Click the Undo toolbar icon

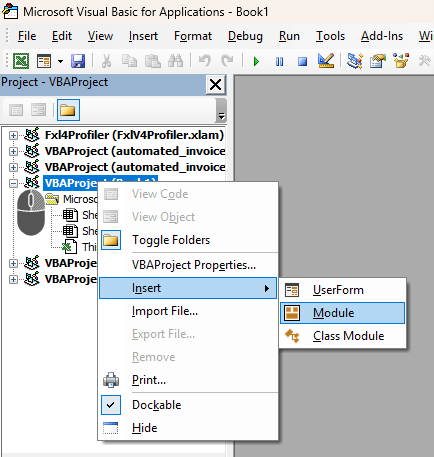click(x=204, y=61)
